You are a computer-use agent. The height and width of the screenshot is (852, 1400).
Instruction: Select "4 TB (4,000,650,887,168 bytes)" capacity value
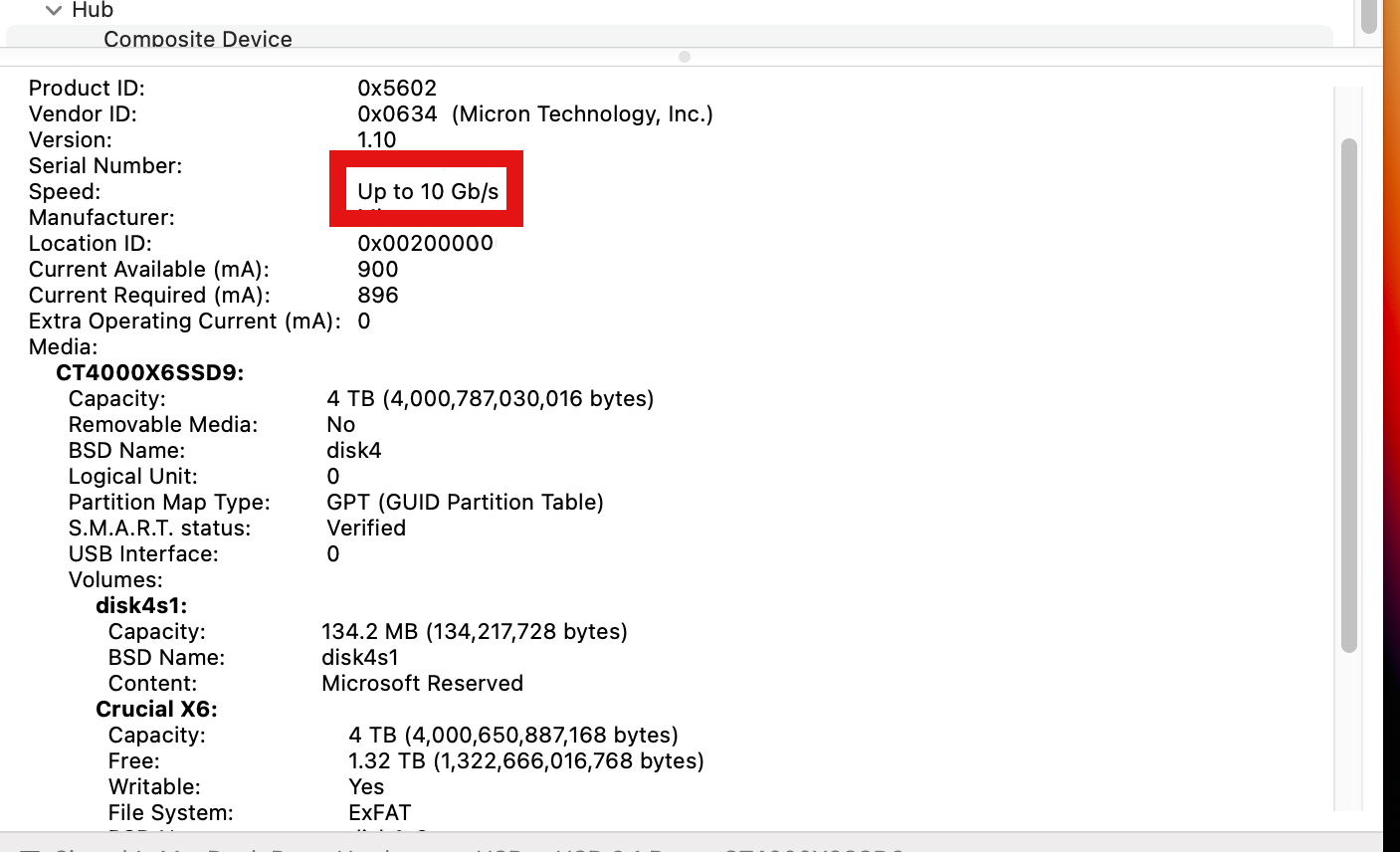coord(513,736)
